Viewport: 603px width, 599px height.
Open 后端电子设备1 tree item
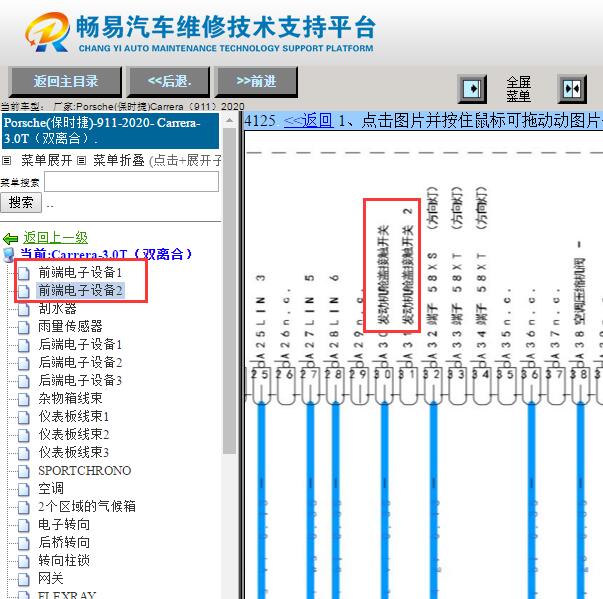(x=80, y=344)
